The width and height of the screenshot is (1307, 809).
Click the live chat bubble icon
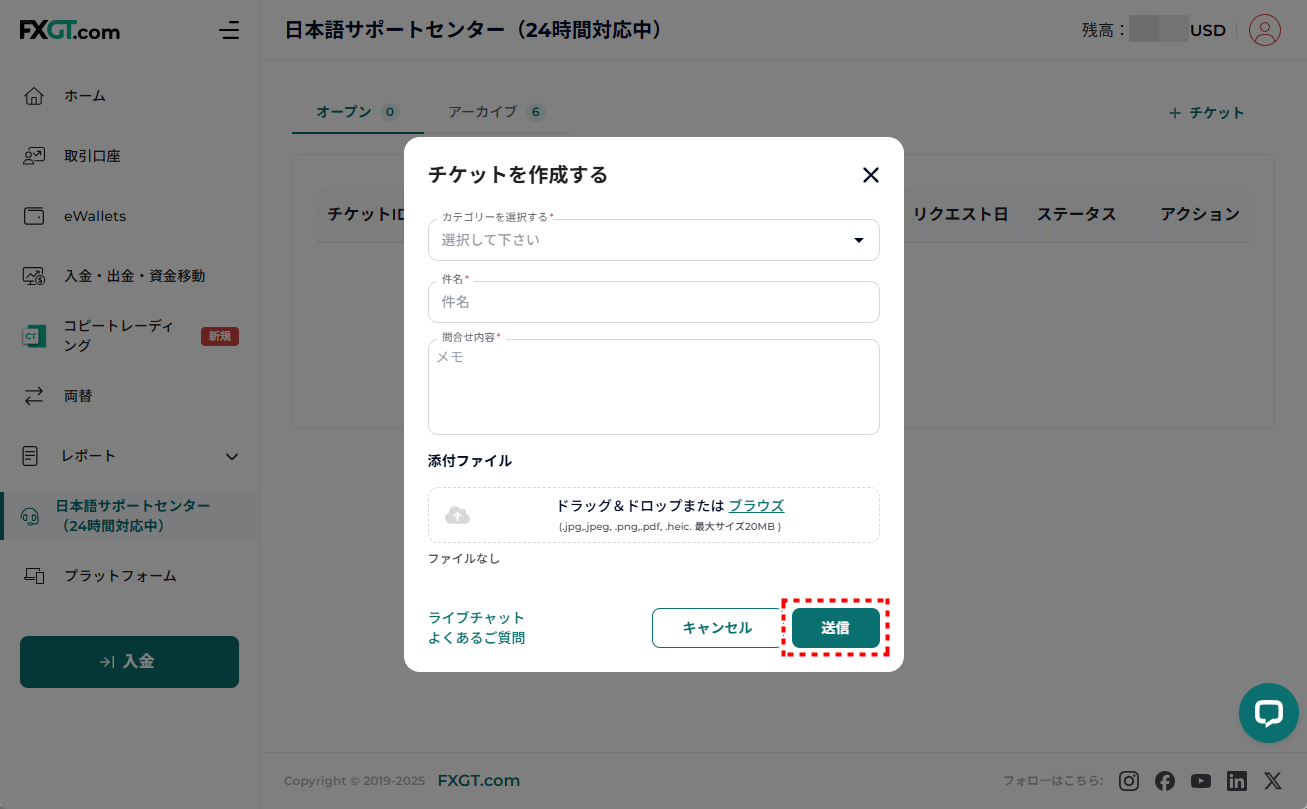1268,713
